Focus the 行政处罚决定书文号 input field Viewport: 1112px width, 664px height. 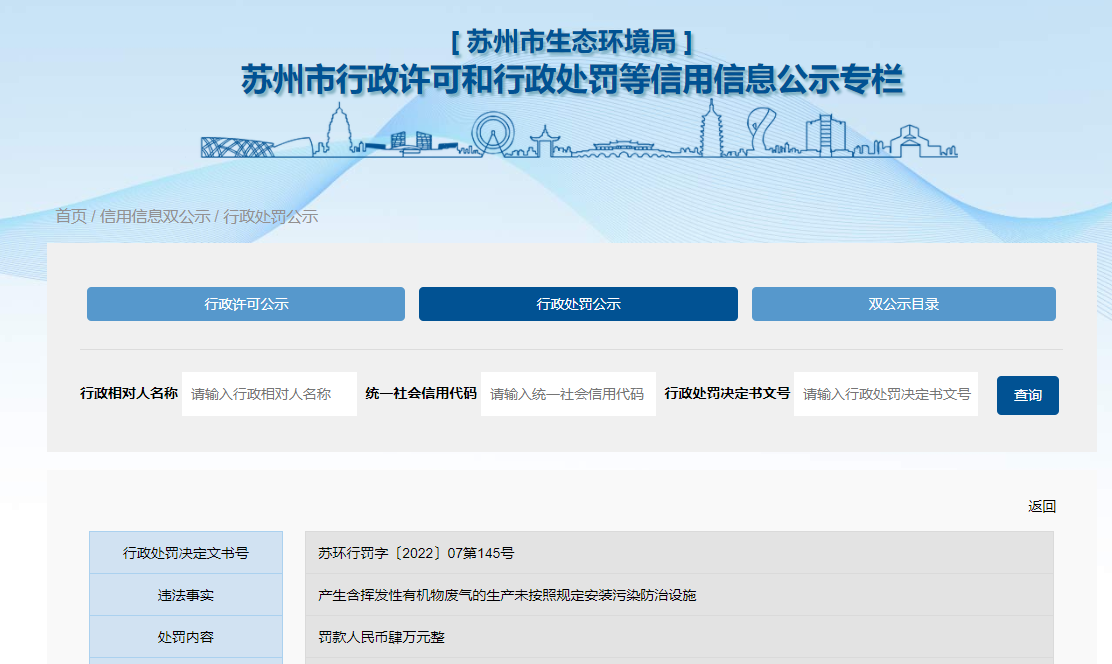click(886, 394)
